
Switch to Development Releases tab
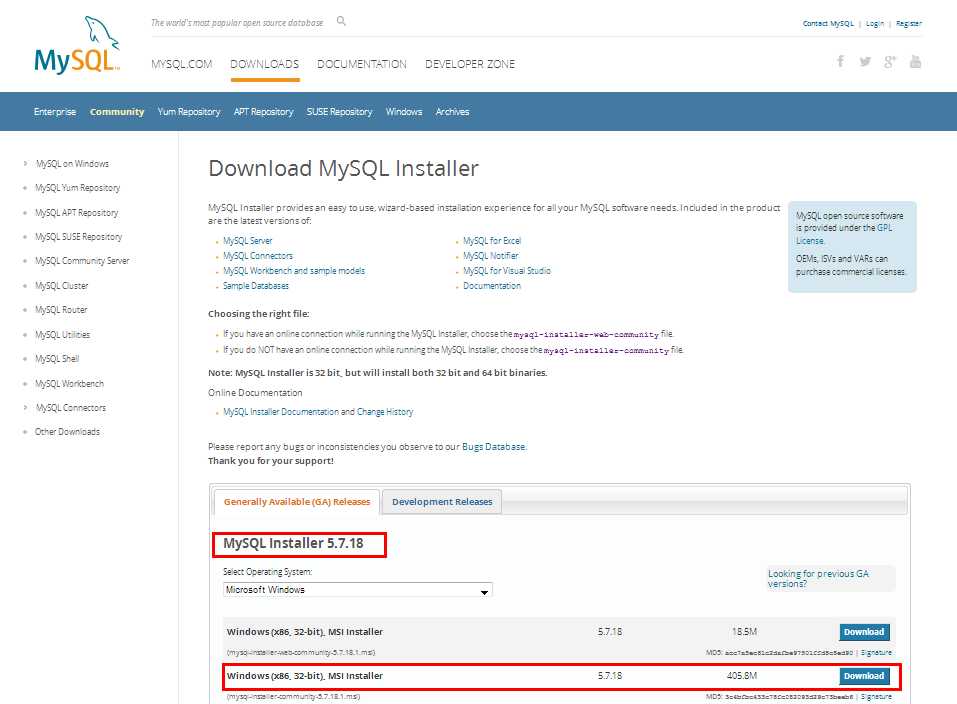click(x=442, y=502)
